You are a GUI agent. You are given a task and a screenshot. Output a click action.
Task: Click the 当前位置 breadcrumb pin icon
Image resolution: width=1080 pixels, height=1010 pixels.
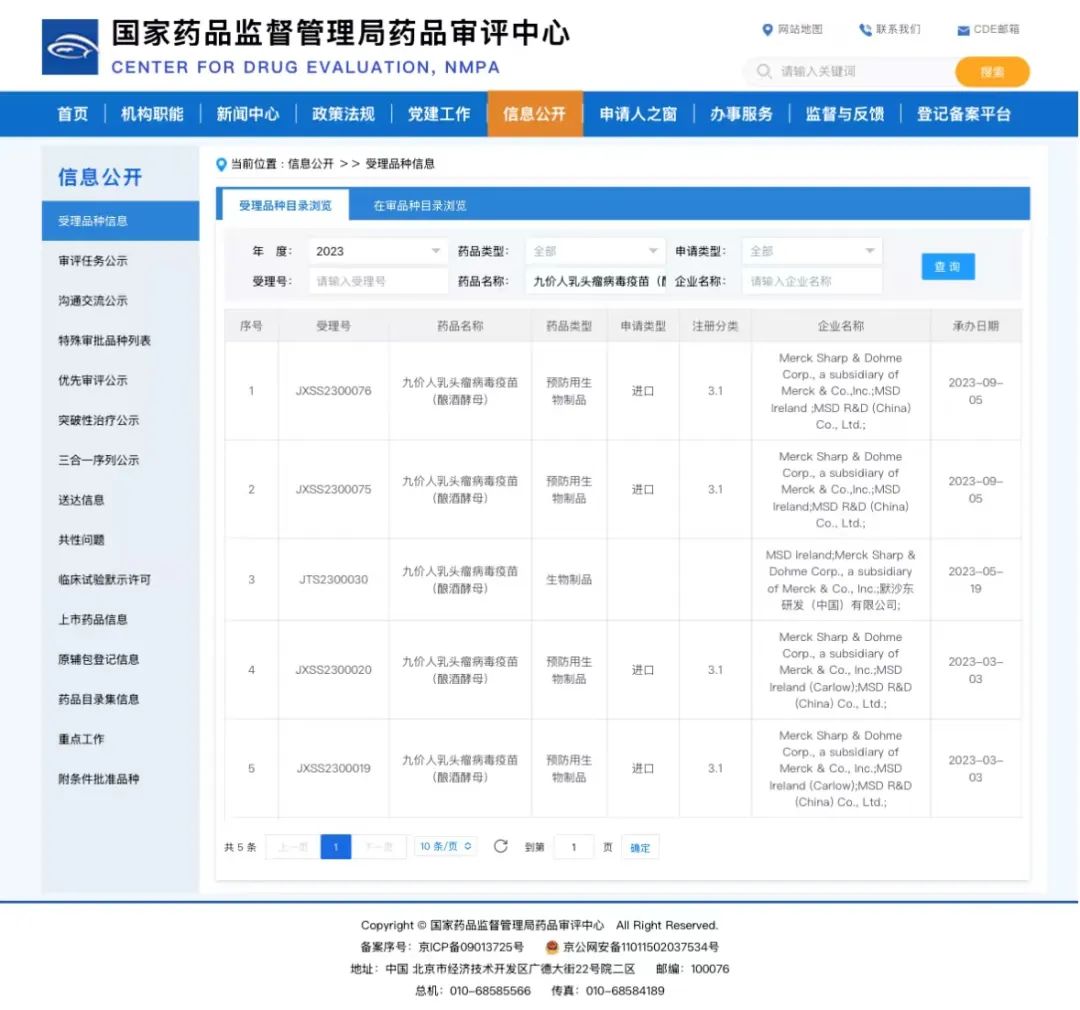[x=222, y=164]
